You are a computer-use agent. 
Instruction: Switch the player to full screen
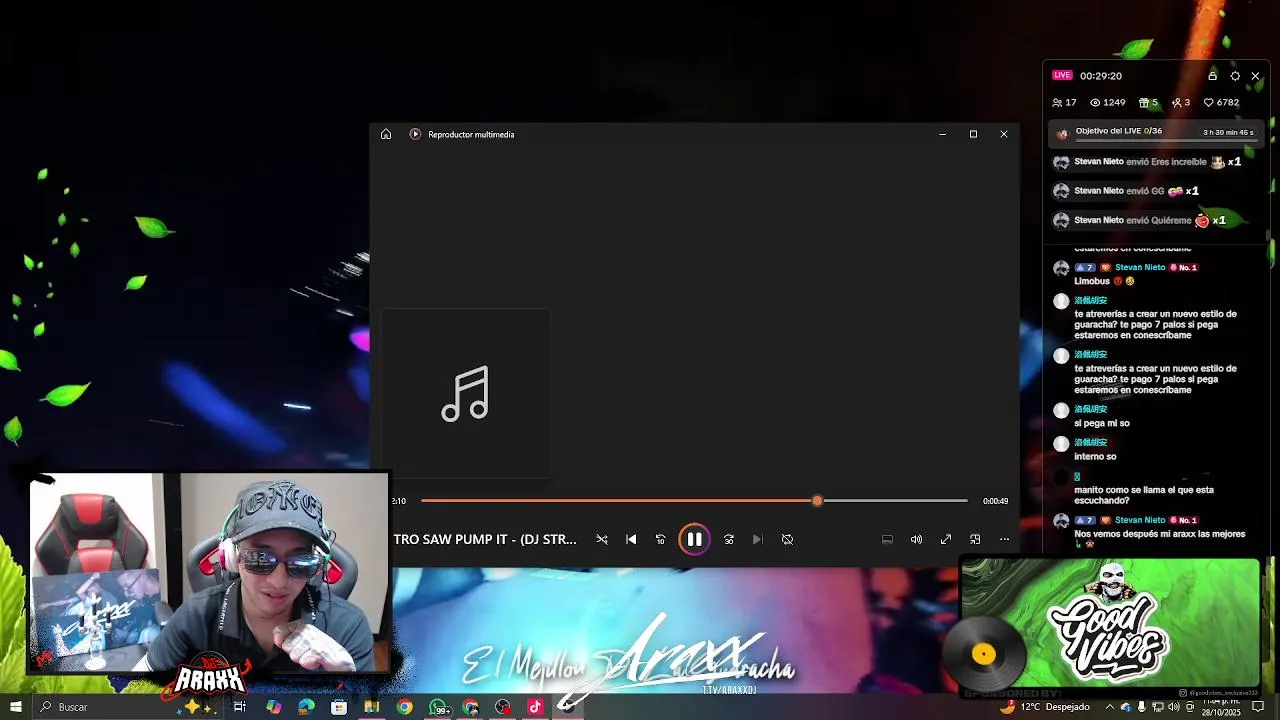[x=946, y=539]
